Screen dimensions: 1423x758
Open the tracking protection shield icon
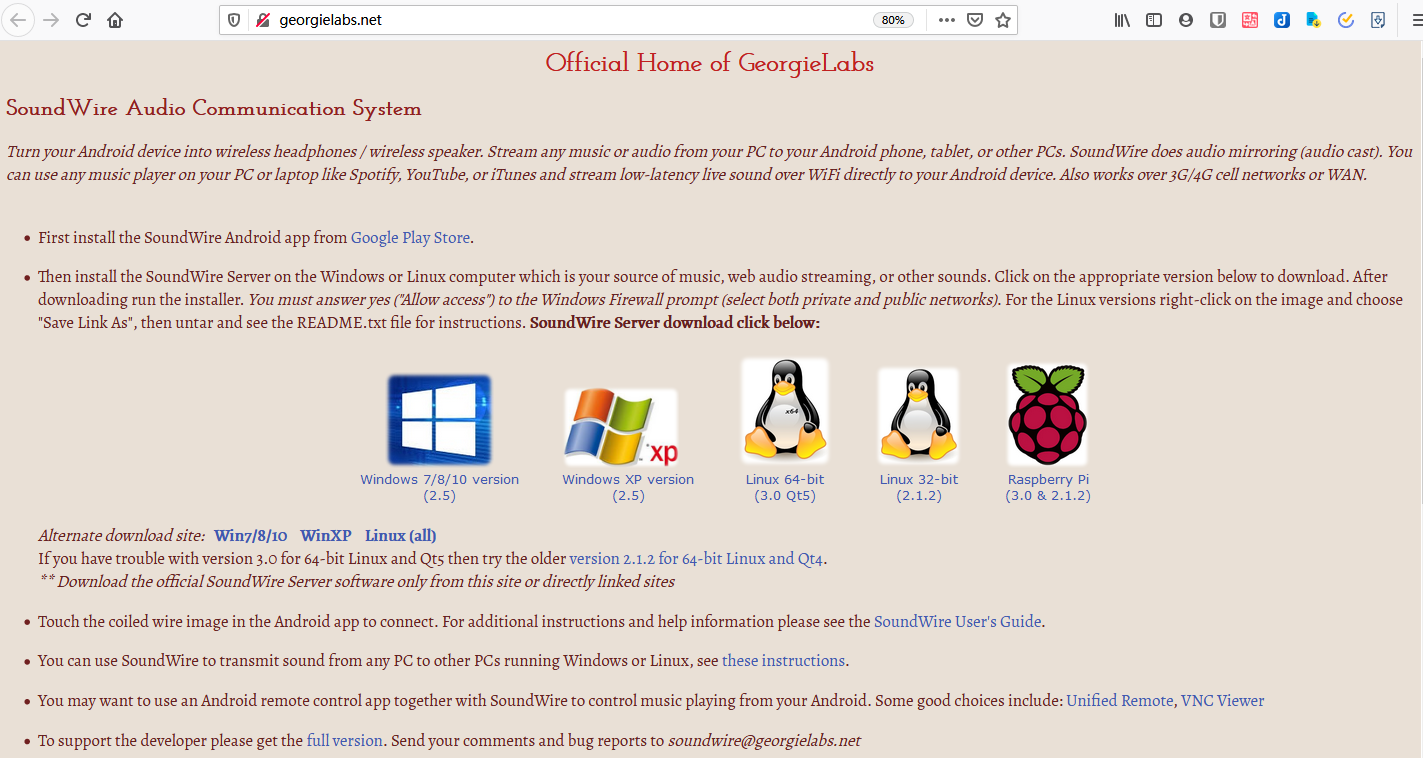[235, 20]
